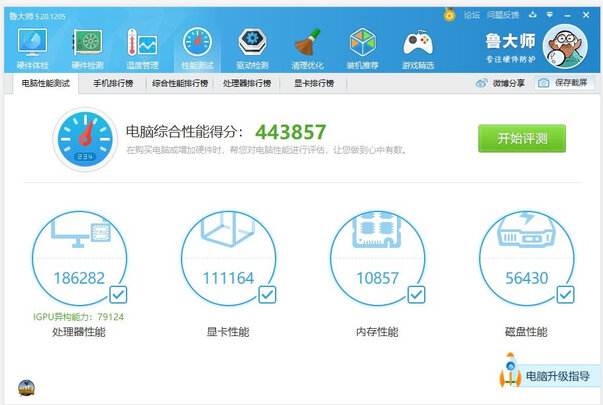Open 游戏精选 gamepad icon

pyautogui.click(x=417, y=45)
